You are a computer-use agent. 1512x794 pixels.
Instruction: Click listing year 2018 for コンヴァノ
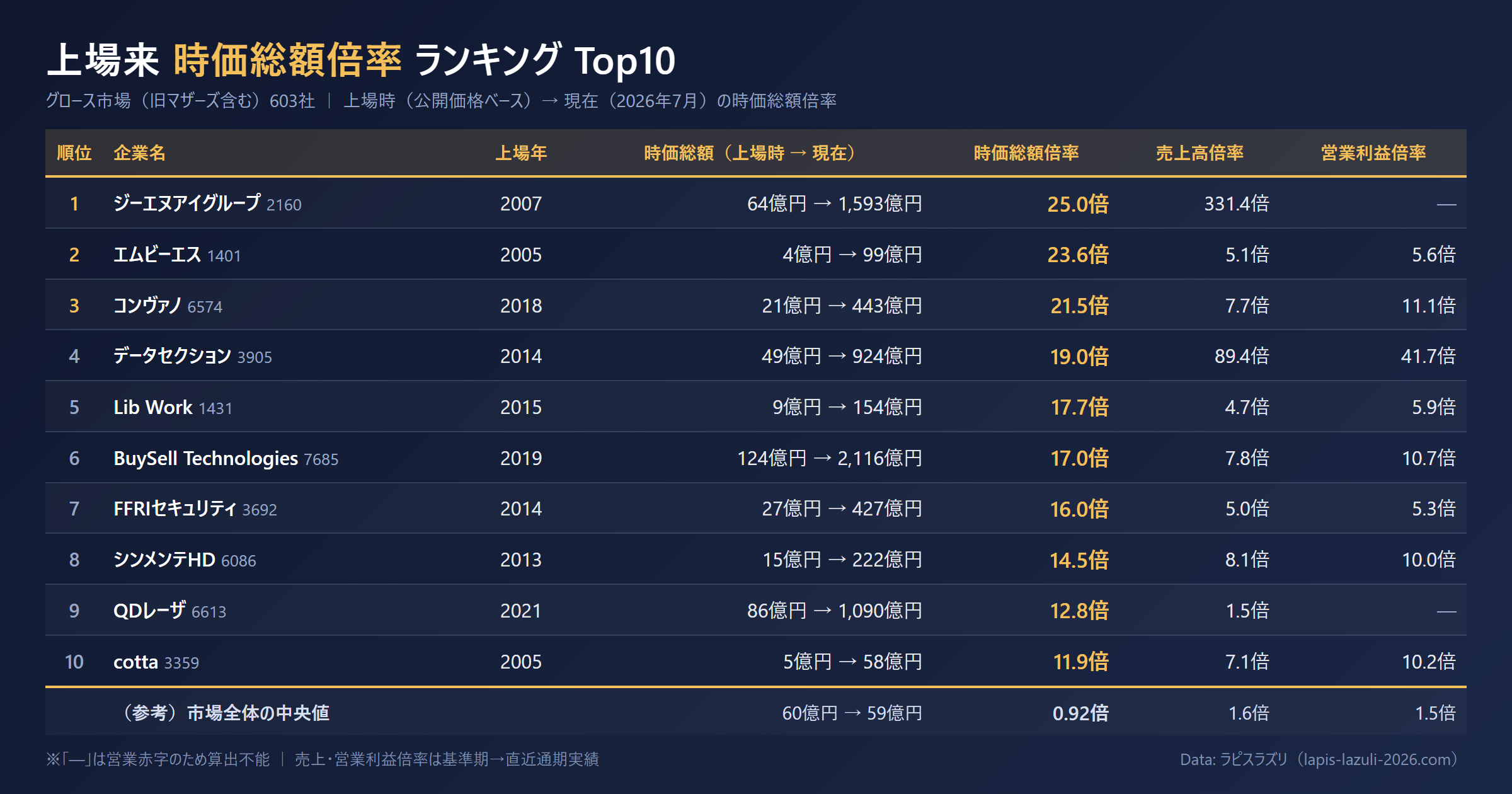pyautogui.click(x=521, y=306)
